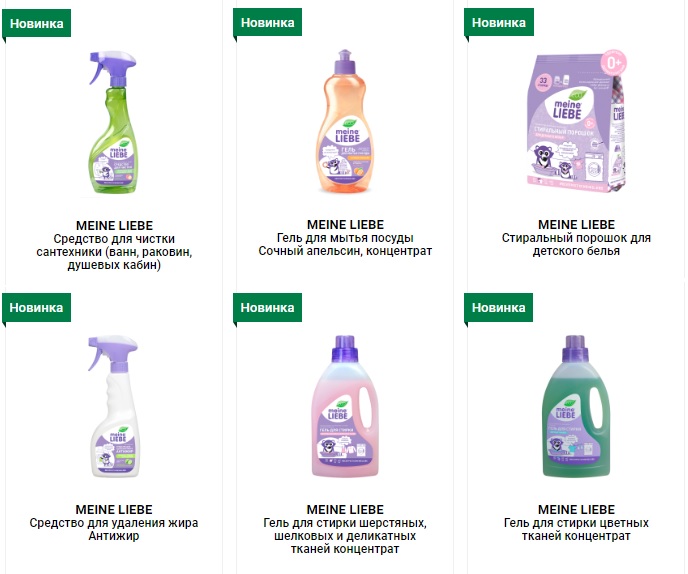Click MEINE LIEBE brand above baby laundry powder

click(576, 225)
